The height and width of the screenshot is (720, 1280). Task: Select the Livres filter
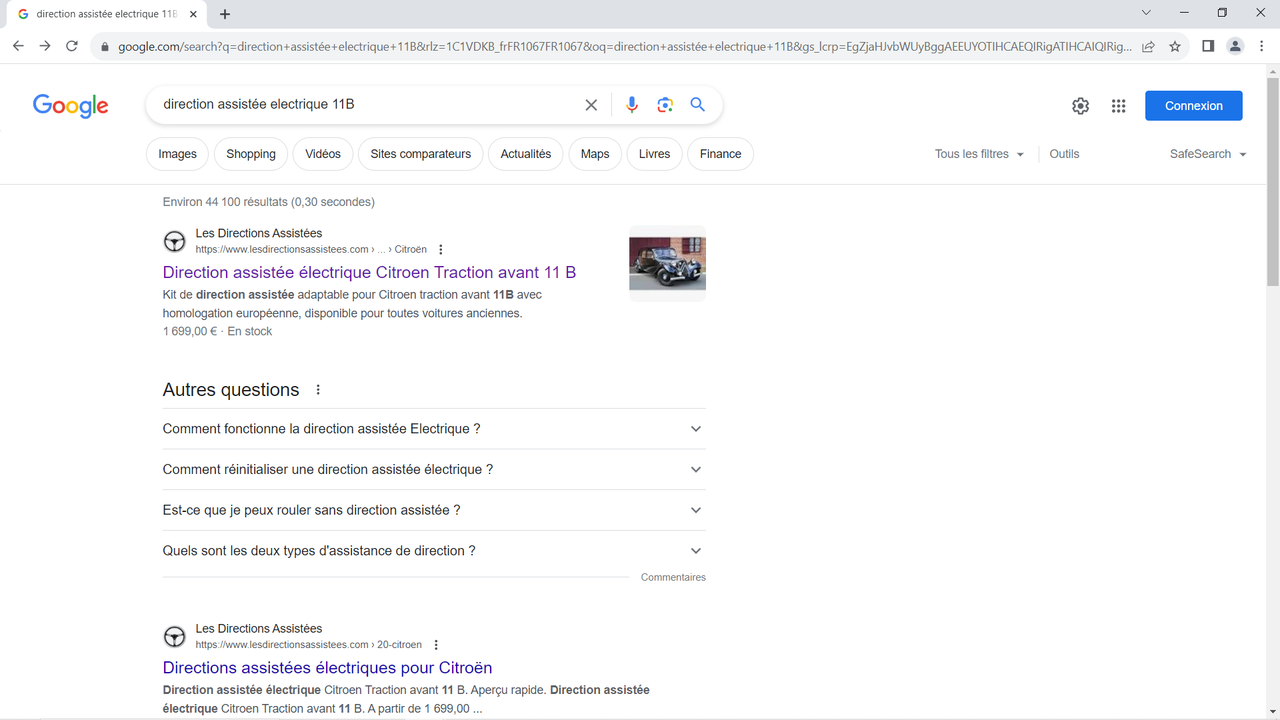pos(655,154)
